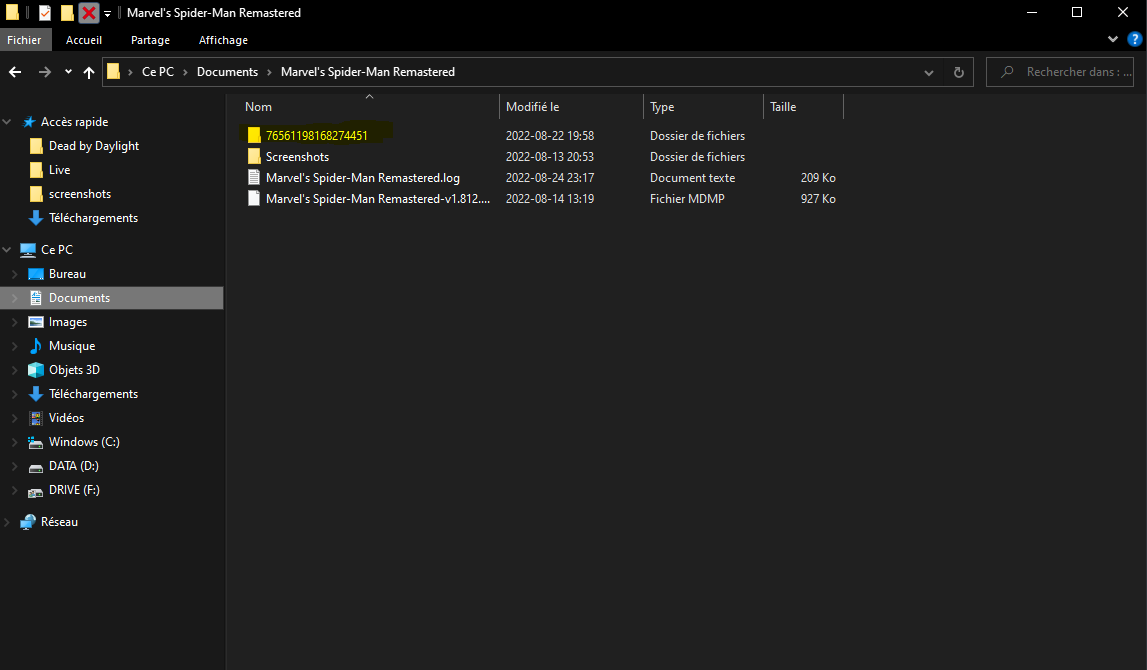Expand the Windows (C:) drive node
The width and height of the screenshot is (1147, 670).
point(15,443)
